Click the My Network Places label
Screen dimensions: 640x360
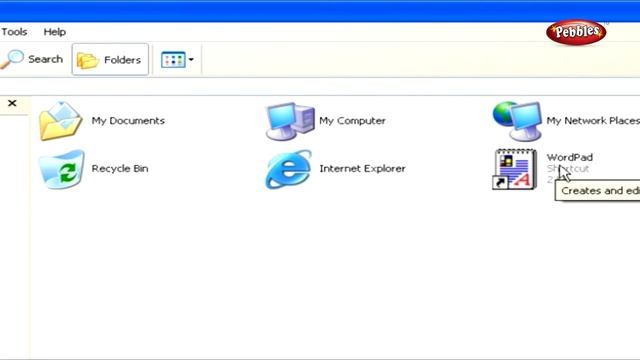click(x=593, y=121)
